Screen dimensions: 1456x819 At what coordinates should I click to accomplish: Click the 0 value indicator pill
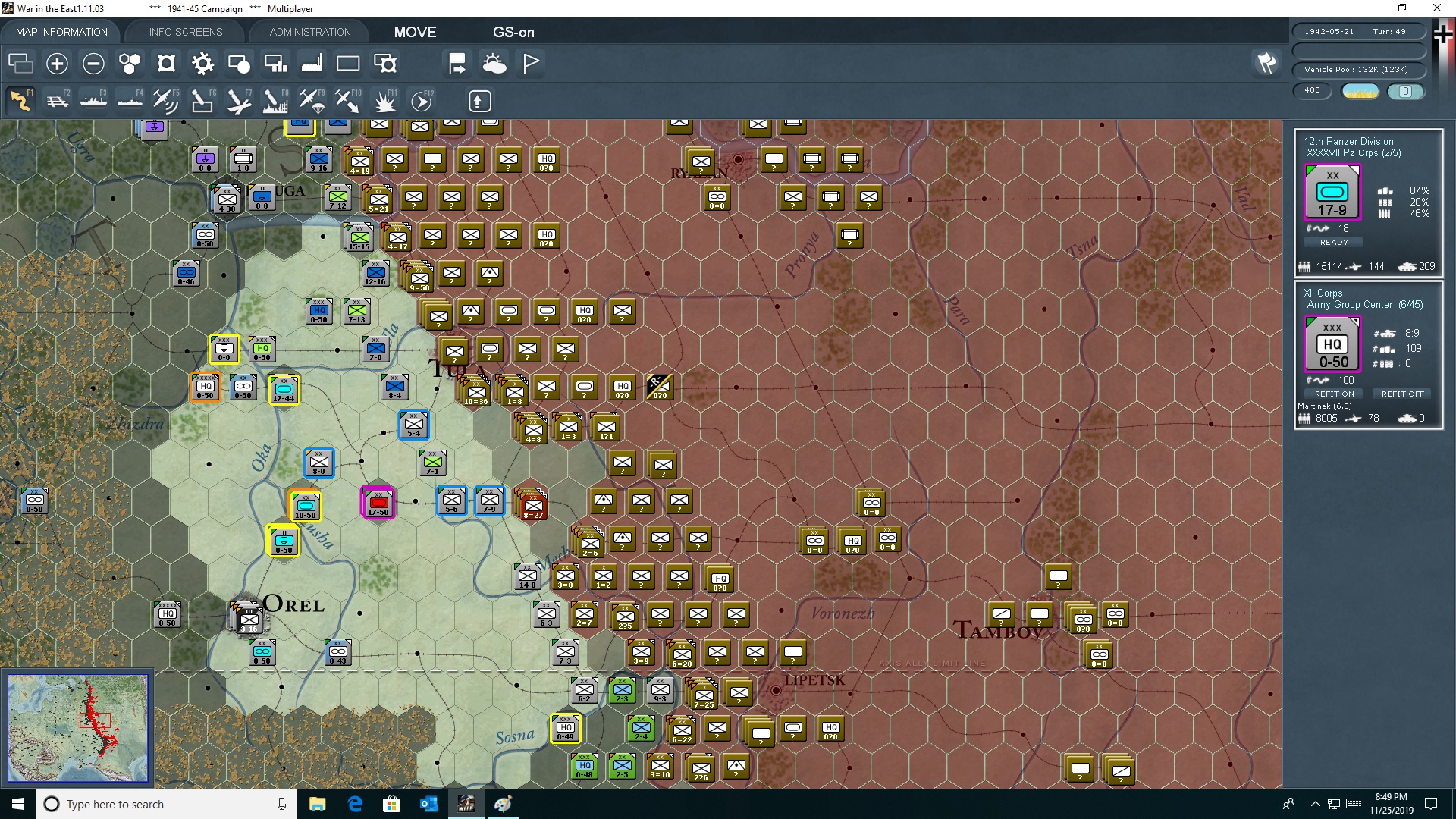pyautogui.click(x=1405, y=91)
